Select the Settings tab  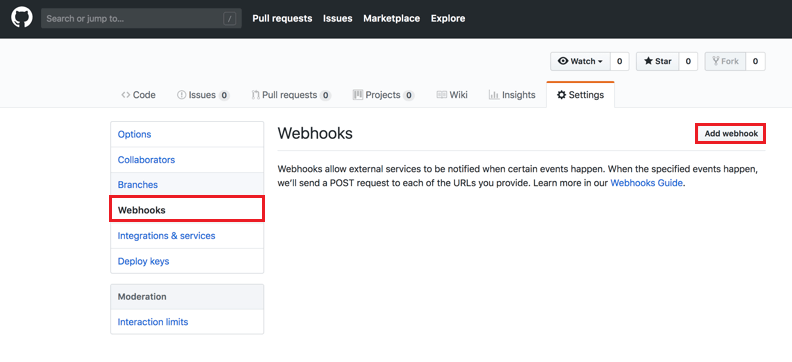(x=580, y=95)
